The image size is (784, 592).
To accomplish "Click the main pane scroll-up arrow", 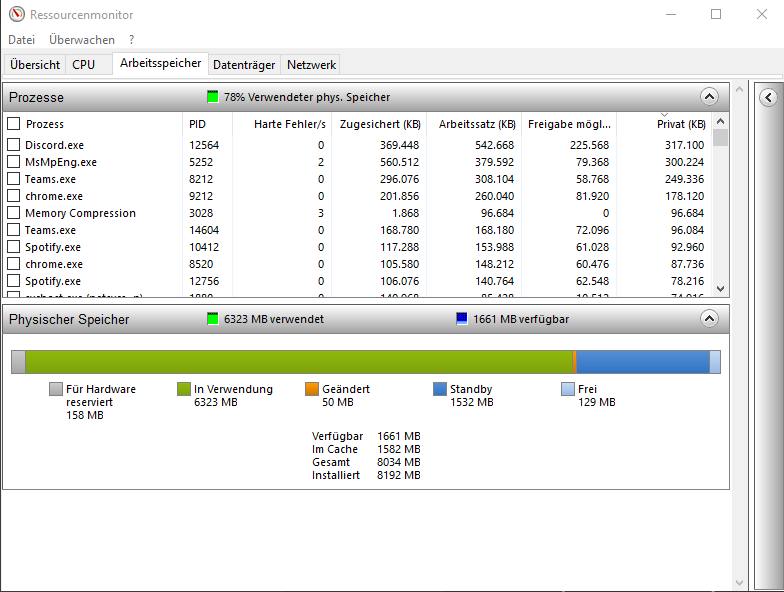I will pyautogui.click(x=740, y=90).
